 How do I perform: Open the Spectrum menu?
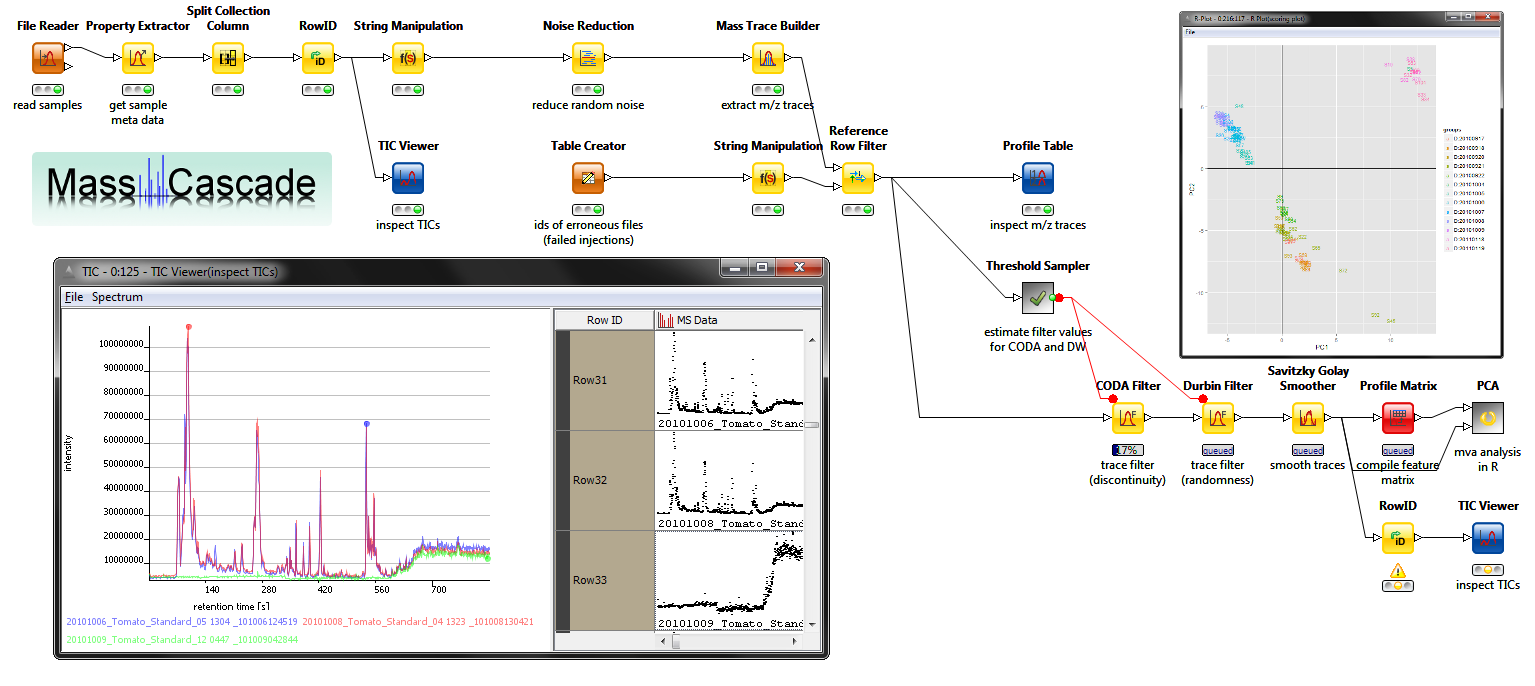[x=117, y=297]
